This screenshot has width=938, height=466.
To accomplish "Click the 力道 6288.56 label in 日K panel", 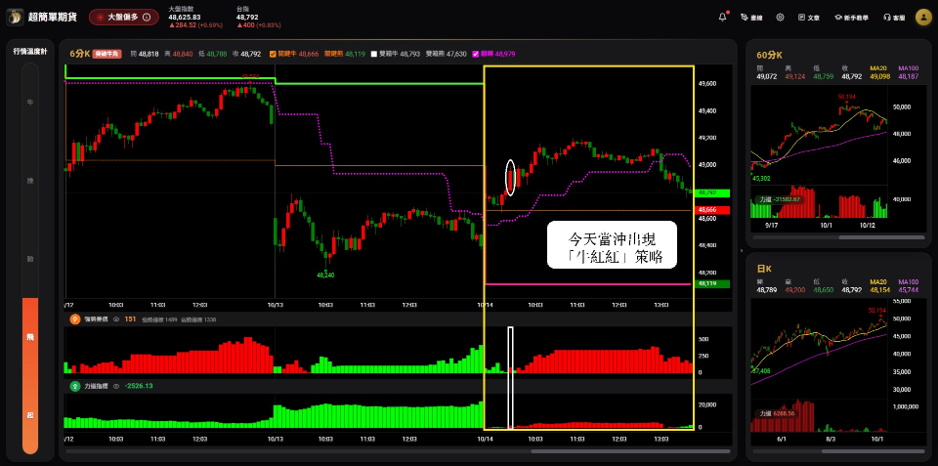I will [777, 413].
